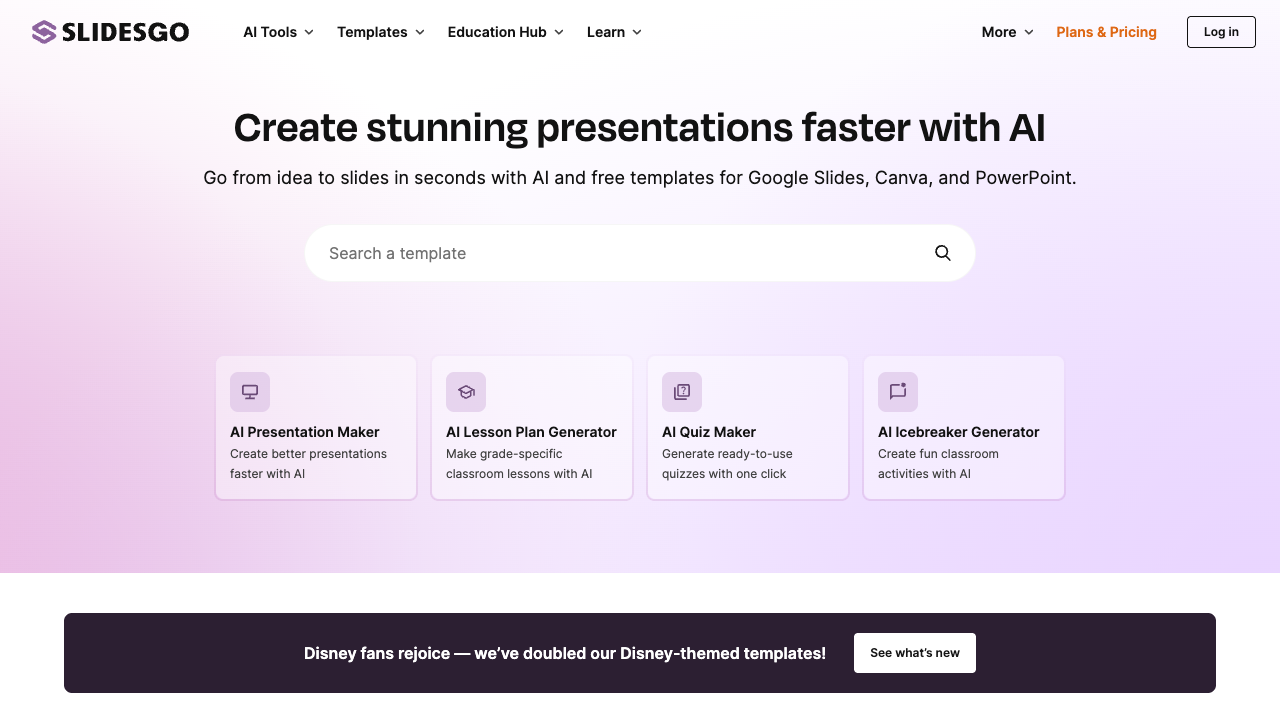1280x720 pixels.
Task: Click the Log in button
Action: coord(1220,31)
